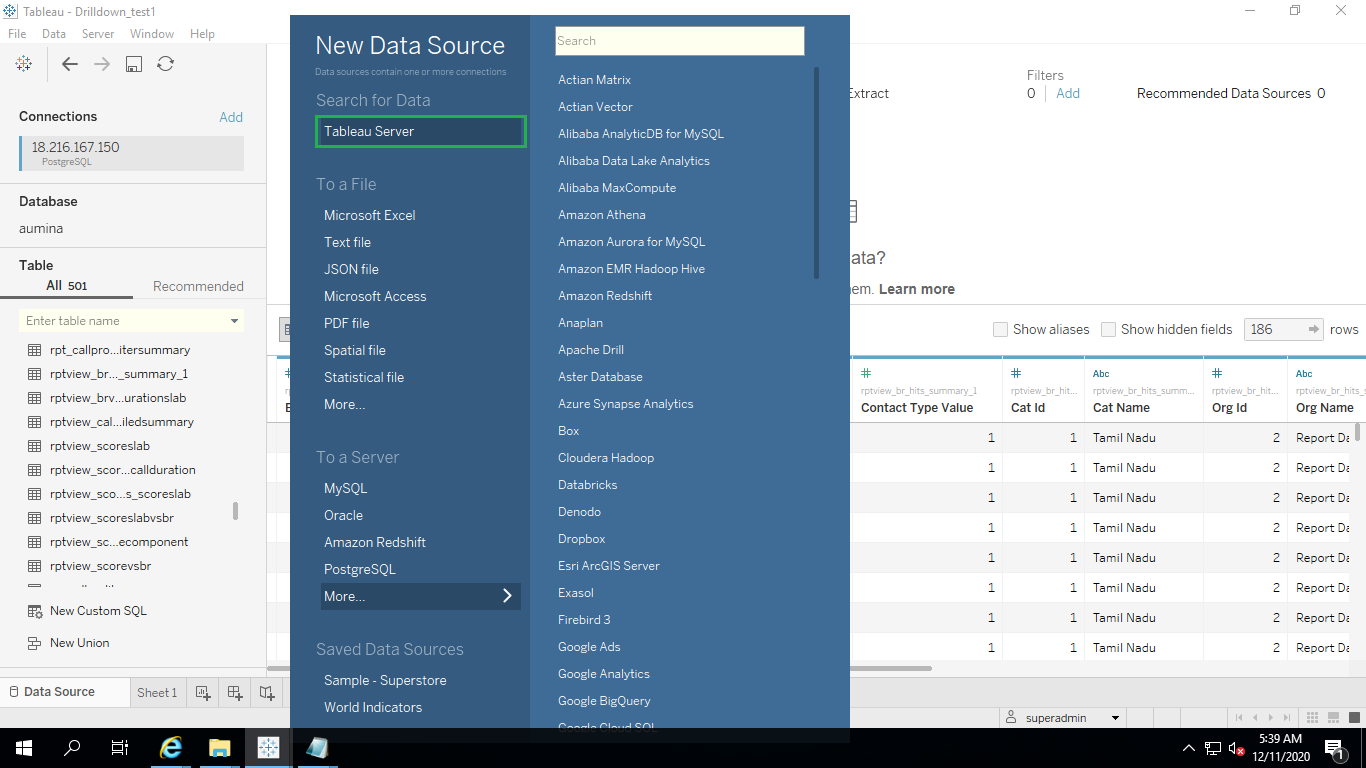Click Add next to Connections
The height and width of the screenshot is (768, 1366).
[231, 117]
